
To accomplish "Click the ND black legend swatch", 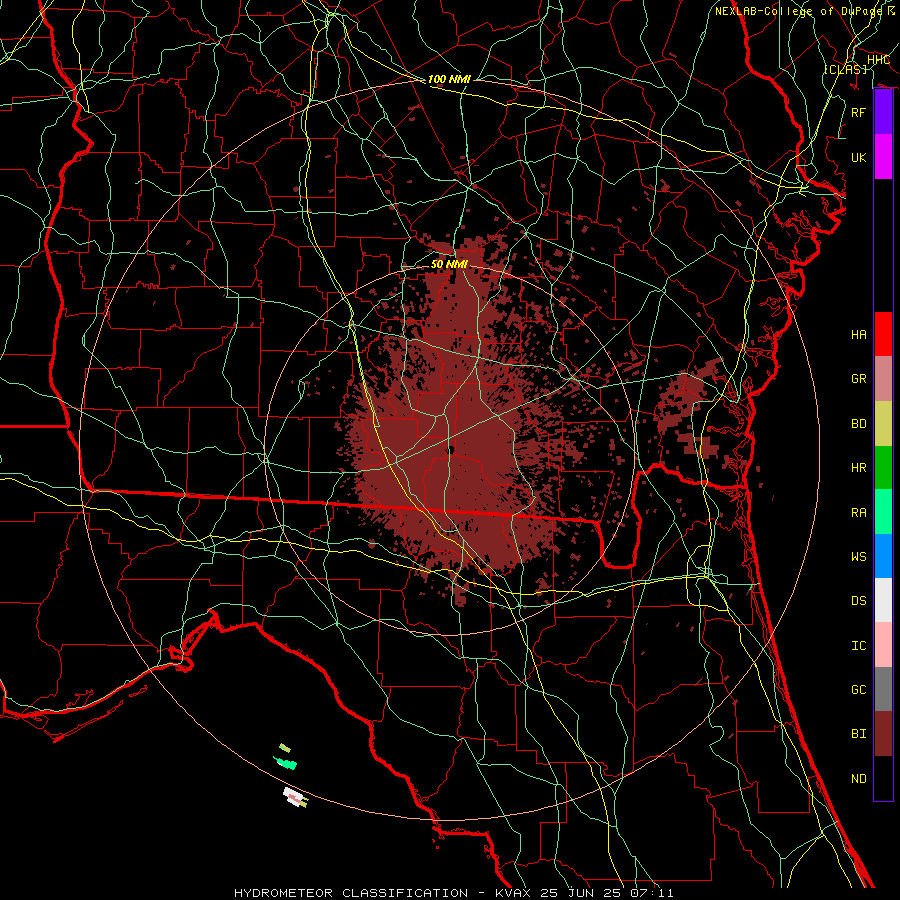I will click(x=883, y=778).
